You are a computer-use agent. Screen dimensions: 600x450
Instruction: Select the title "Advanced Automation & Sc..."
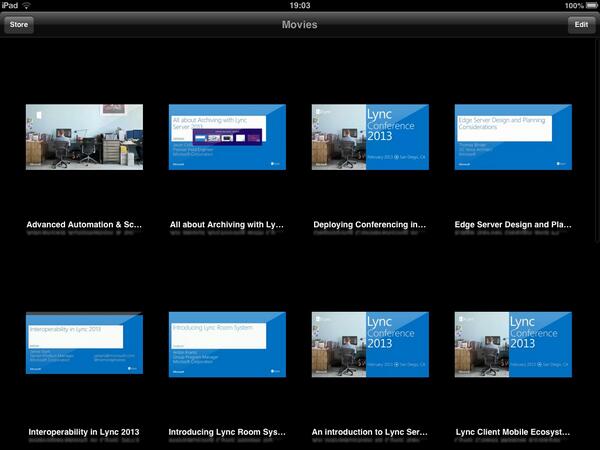point(84,225)
